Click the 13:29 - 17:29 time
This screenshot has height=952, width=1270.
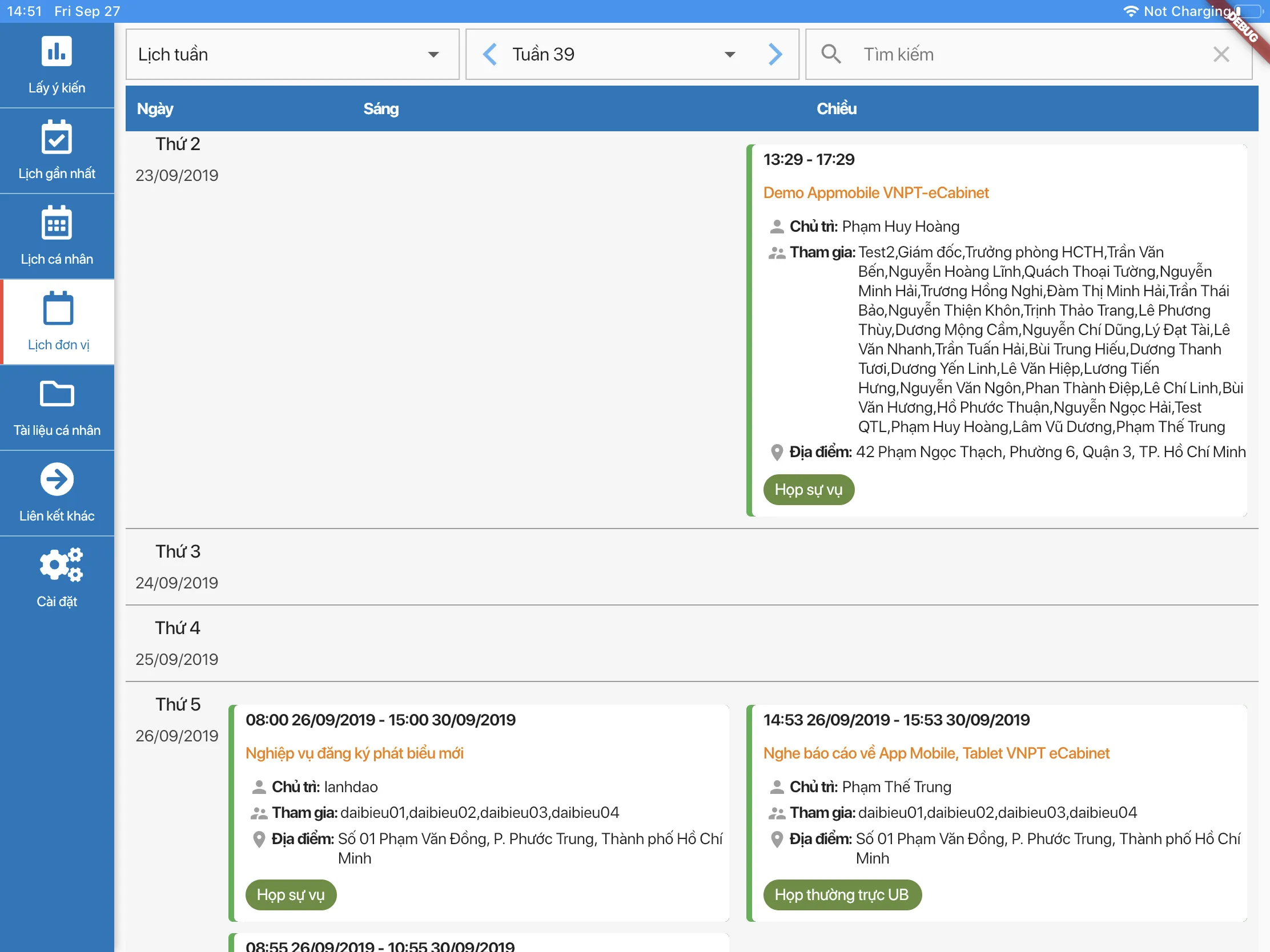tap(809, 160)
